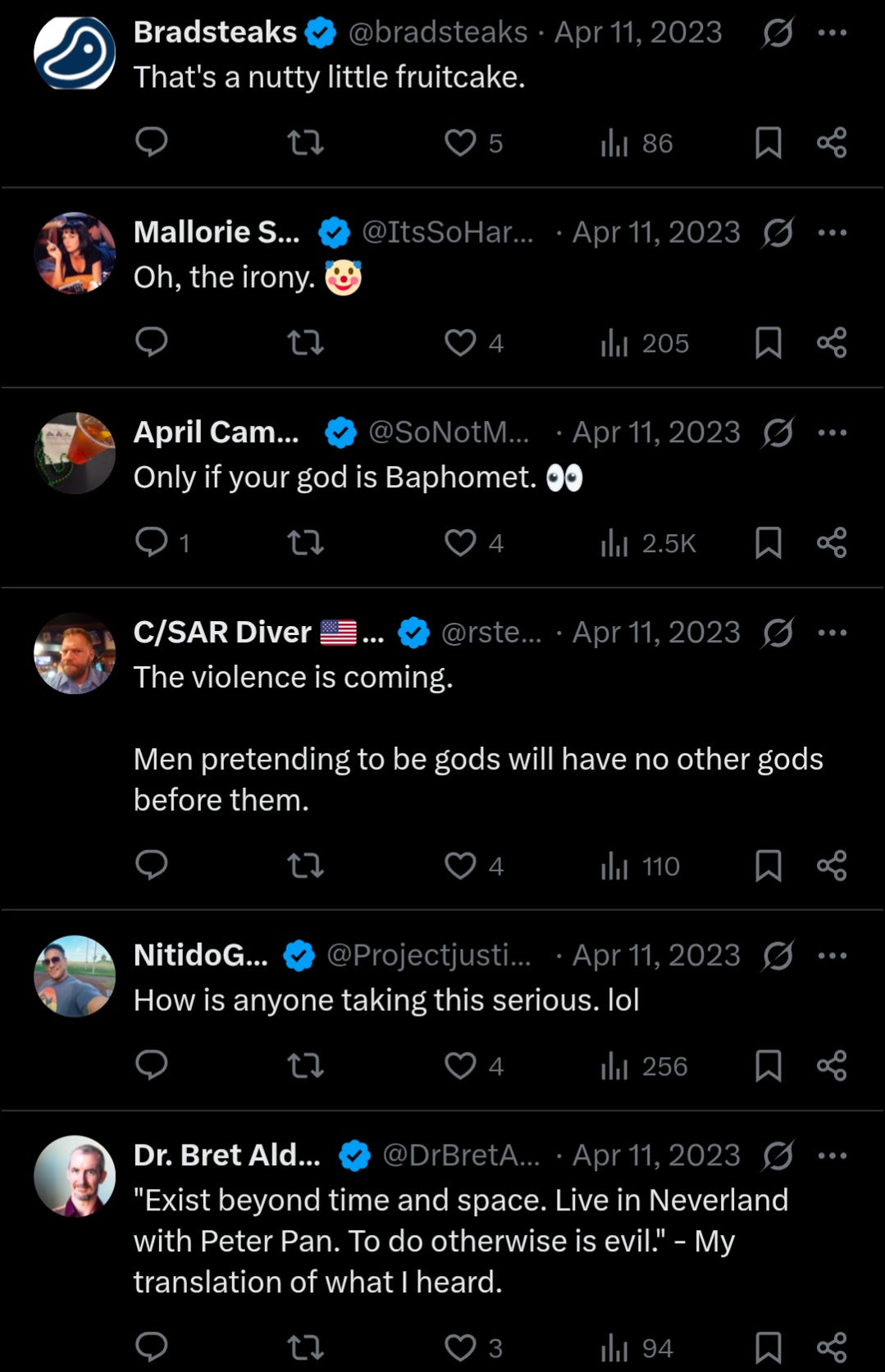Open three-dot menu on C/SAR Diver's tweet
The width and height of the screenshot is (885, 1372).
click(832, 633)
